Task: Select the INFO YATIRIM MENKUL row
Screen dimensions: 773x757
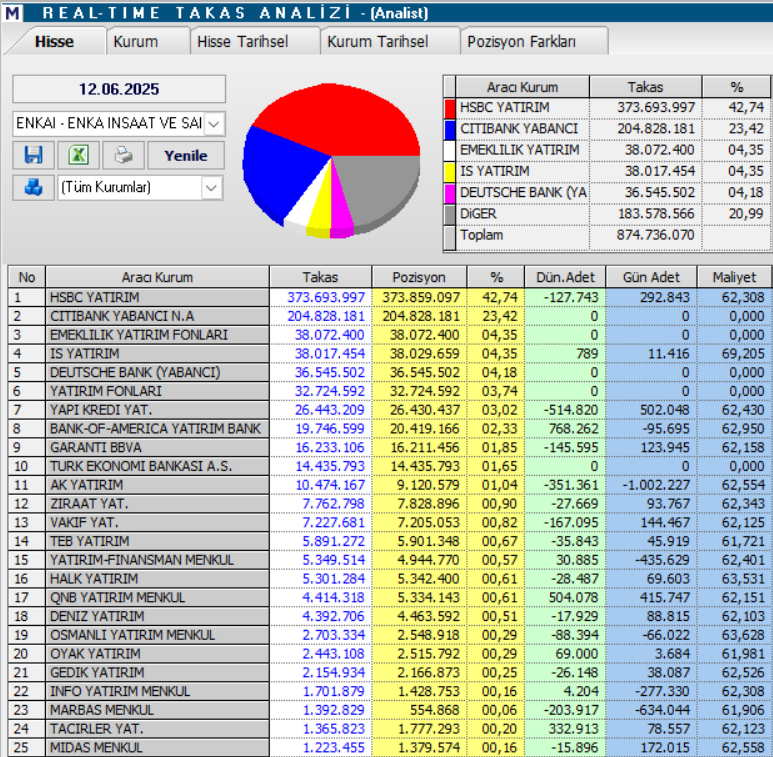Action: (x=390, y=691)
